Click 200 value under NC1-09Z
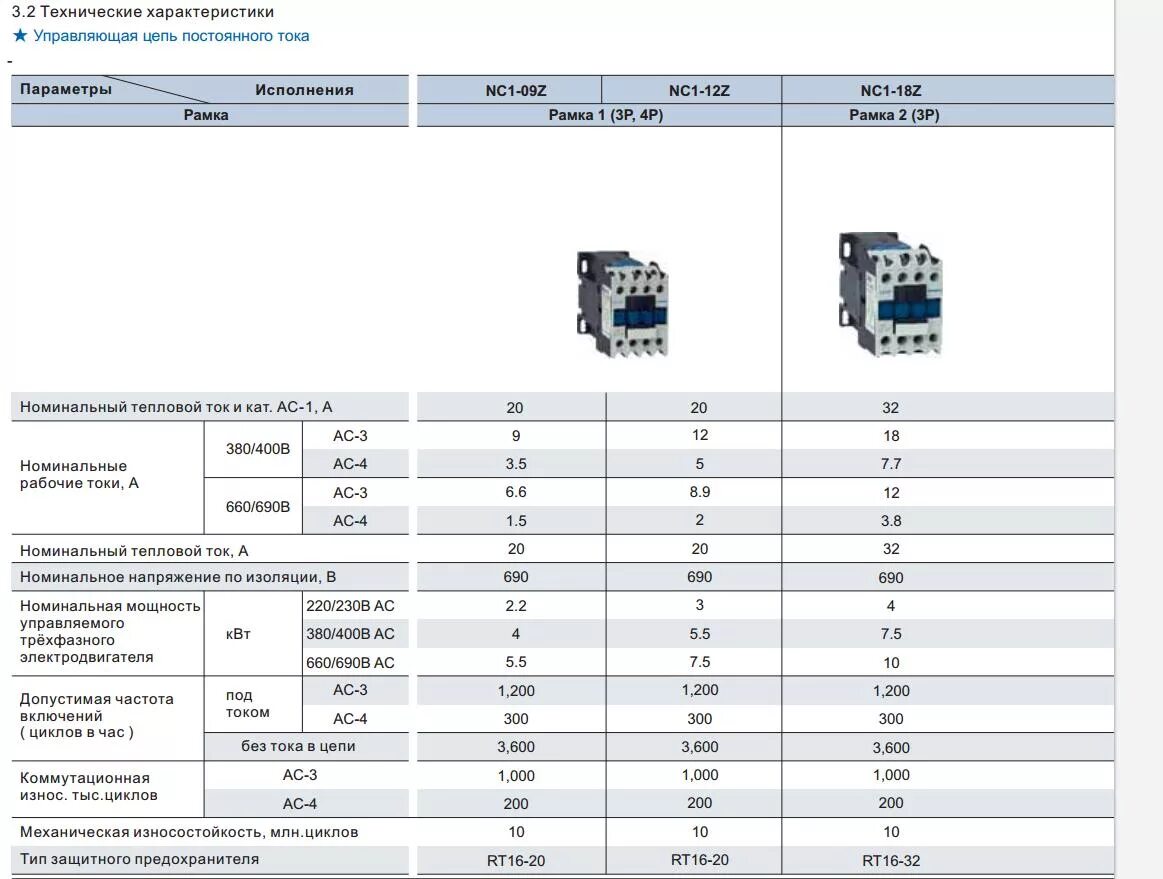Image resolution: width=1163 pixels, height=879 pixels. [515, 804]
